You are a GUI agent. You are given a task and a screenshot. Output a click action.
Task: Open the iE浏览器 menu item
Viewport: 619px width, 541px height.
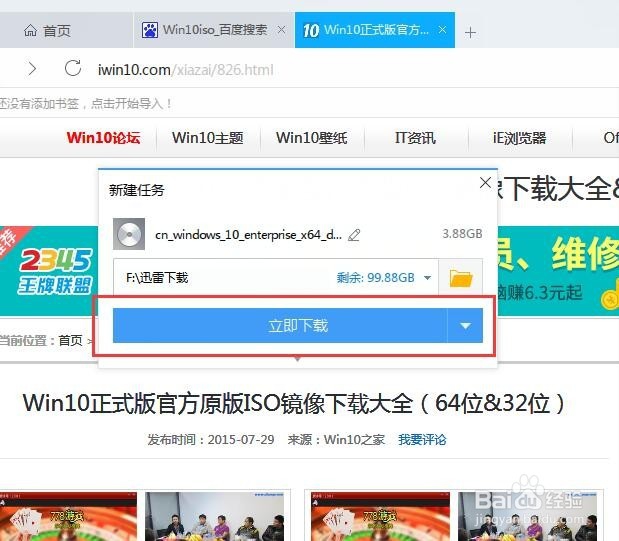[x=519, y=138]
